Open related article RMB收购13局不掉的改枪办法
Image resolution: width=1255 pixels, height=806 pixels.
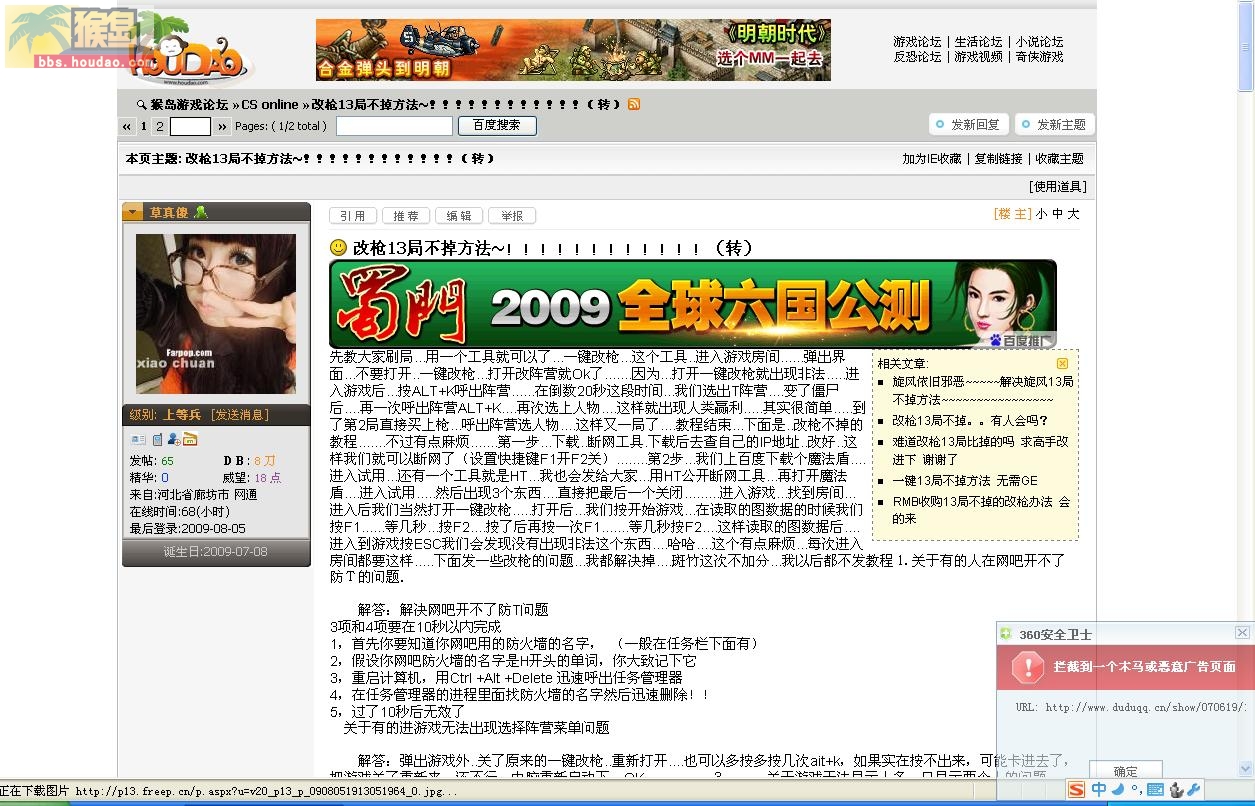(979, 510)
